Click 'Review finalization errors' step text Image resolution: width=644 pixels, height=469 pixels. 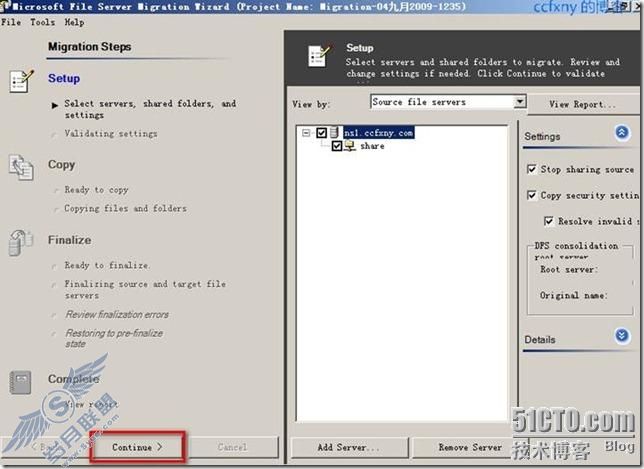[117, 315]
